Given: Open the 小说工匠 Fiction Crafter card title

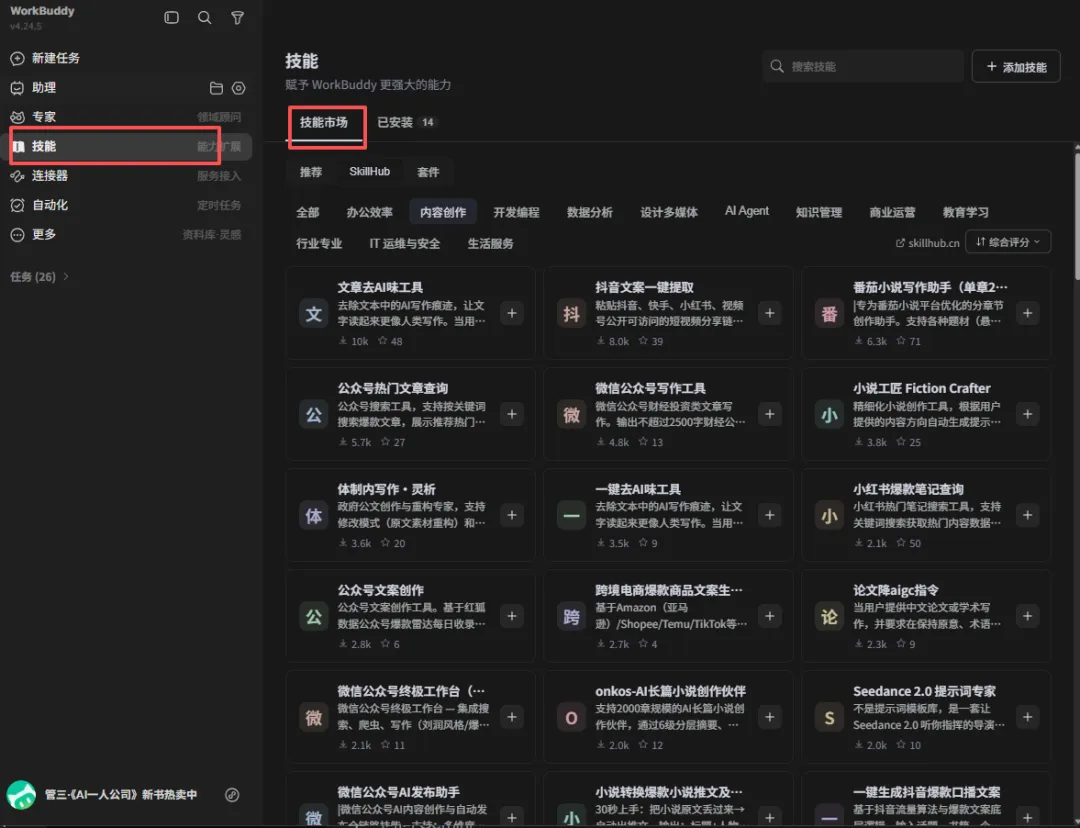Looking at the screenshot, I should pos(922,389).
